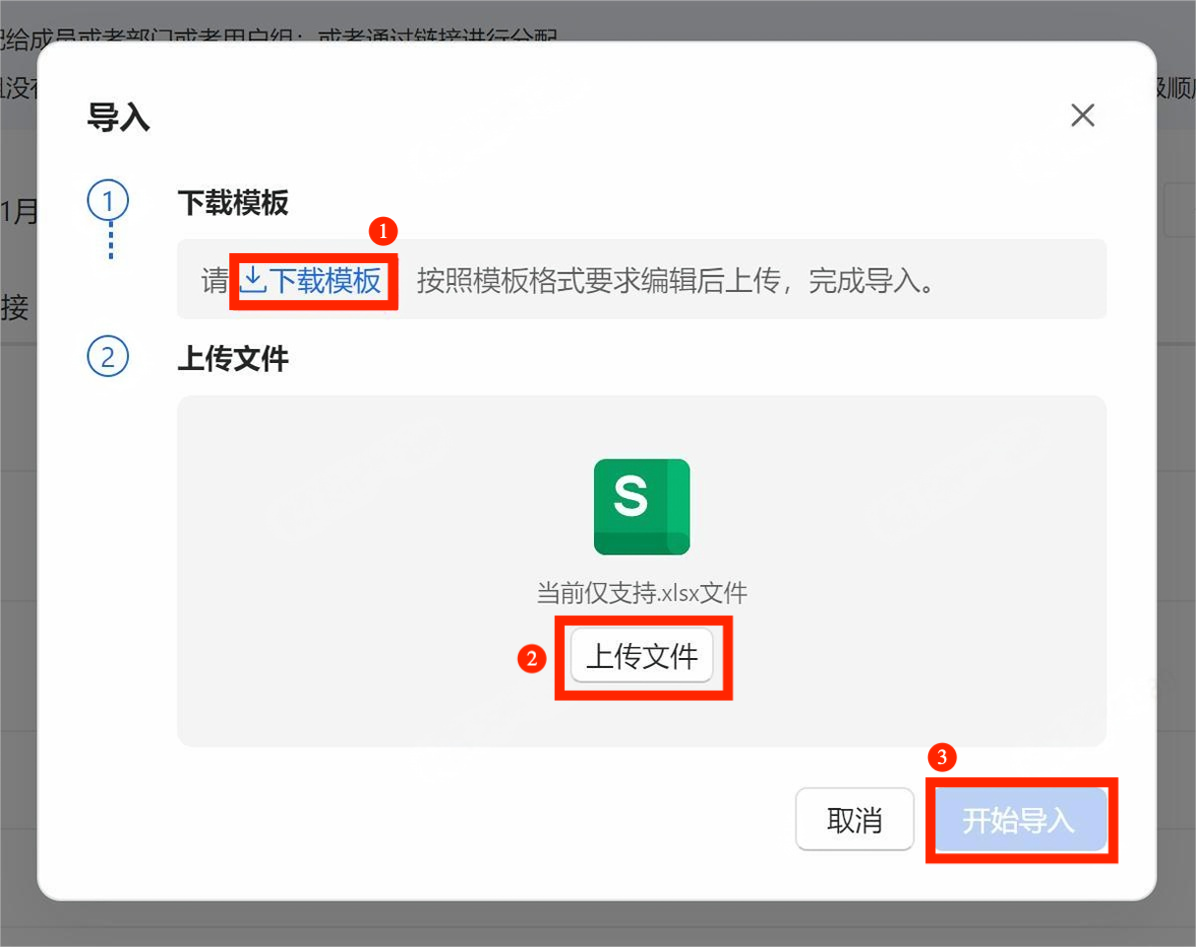This screenshot has width=1196, height=947.
Task: Click red annotation badge number 1
Action: coord(383,232)
